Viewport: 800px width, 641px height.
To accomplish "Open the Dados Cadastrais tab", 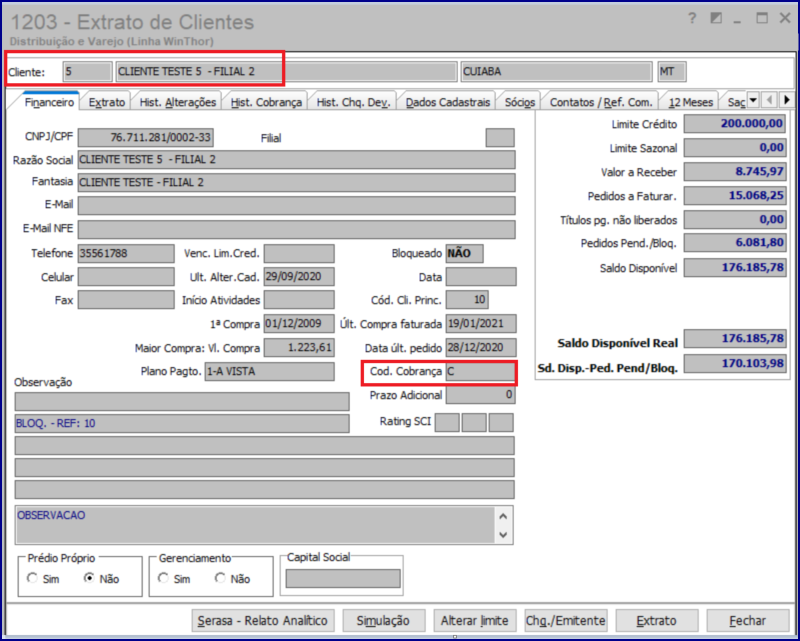I will 447,102.
